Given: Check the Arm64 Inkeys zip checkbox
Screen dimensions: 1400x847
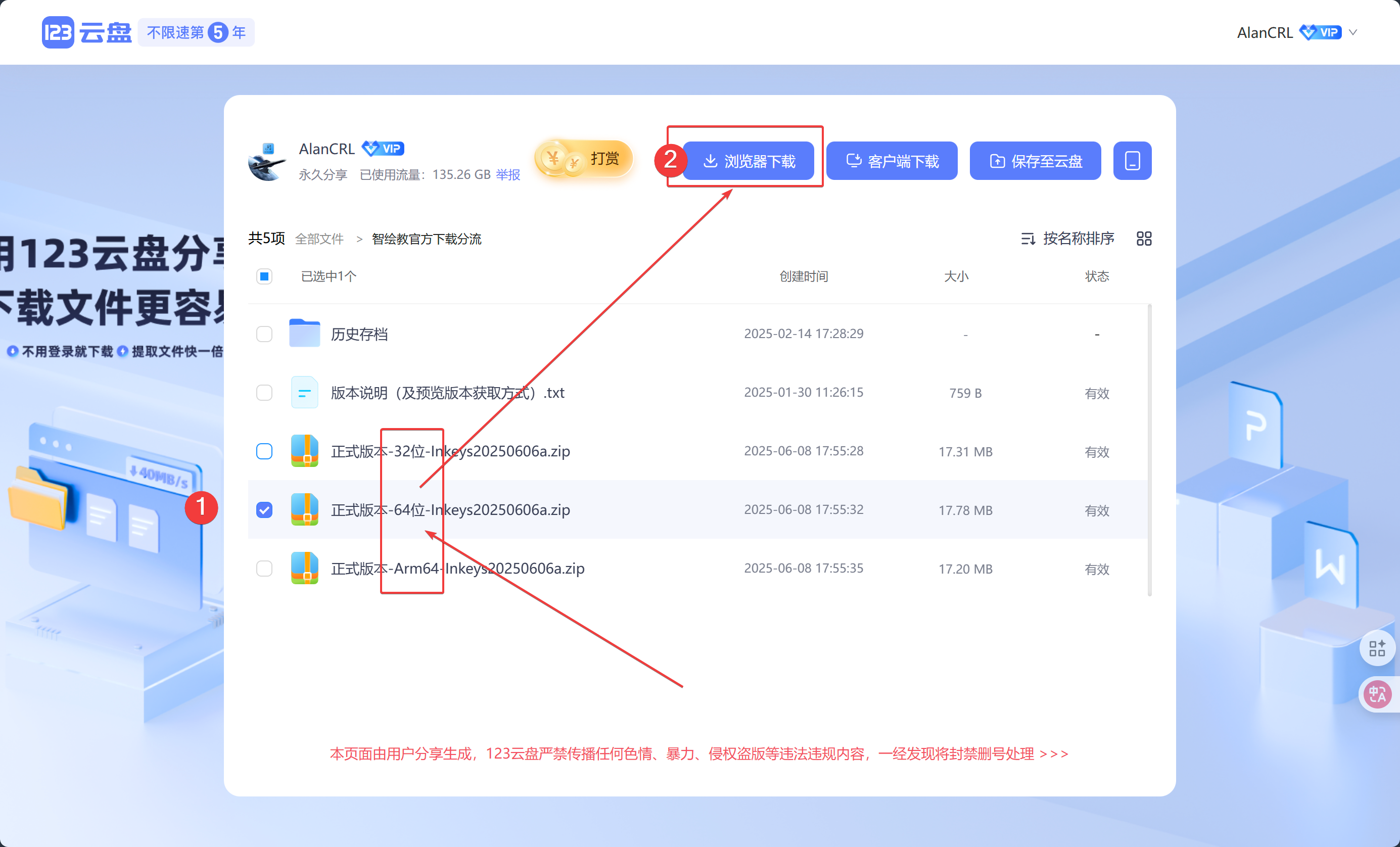Looking at the screenshot, I should point(264,568).
